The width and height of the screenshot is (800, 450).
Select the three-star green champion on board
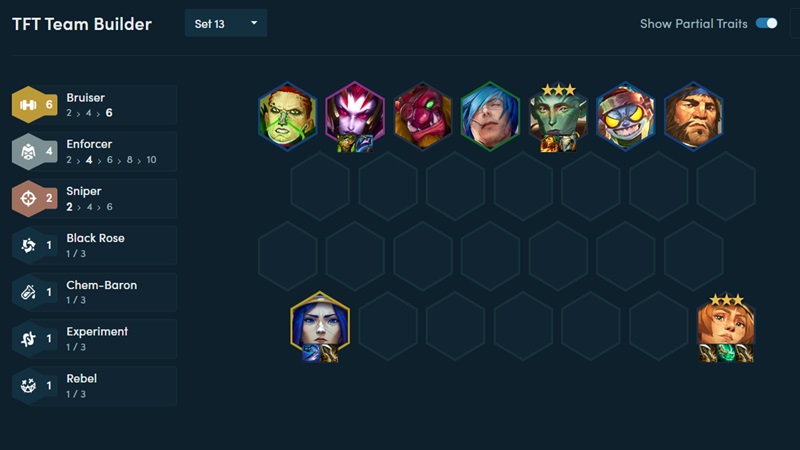point(558,117)
